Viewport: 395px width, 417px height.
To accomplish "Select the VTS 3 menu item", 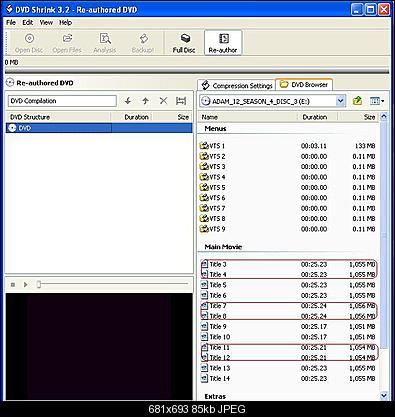I will coord(288,167).
